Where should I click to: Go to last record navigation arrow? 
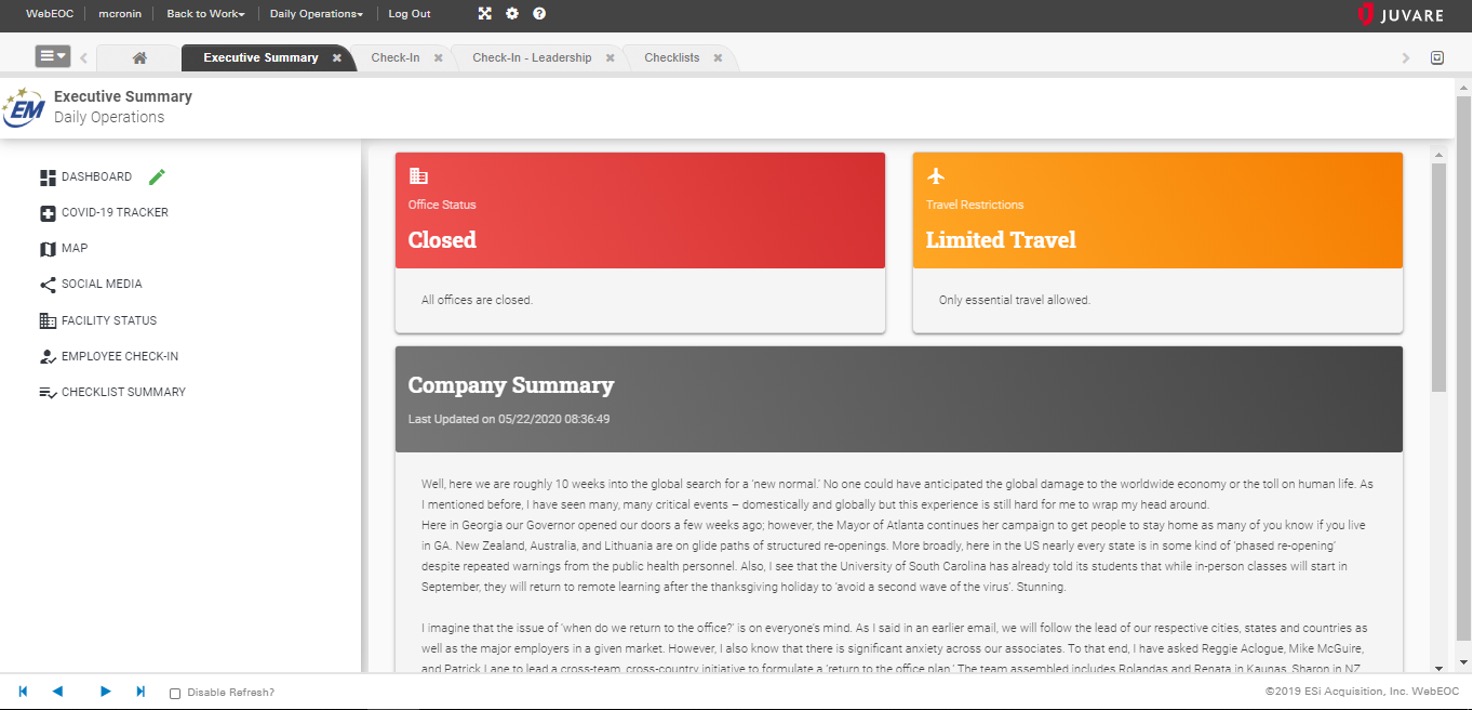coord(140,691)
